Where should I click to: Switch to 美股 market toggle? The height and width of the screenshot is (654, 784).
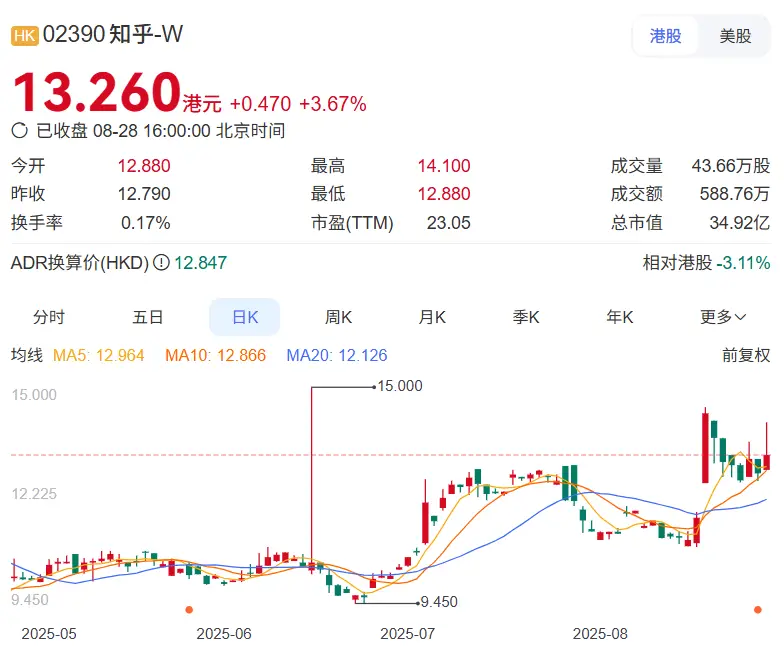click(735, 36)
